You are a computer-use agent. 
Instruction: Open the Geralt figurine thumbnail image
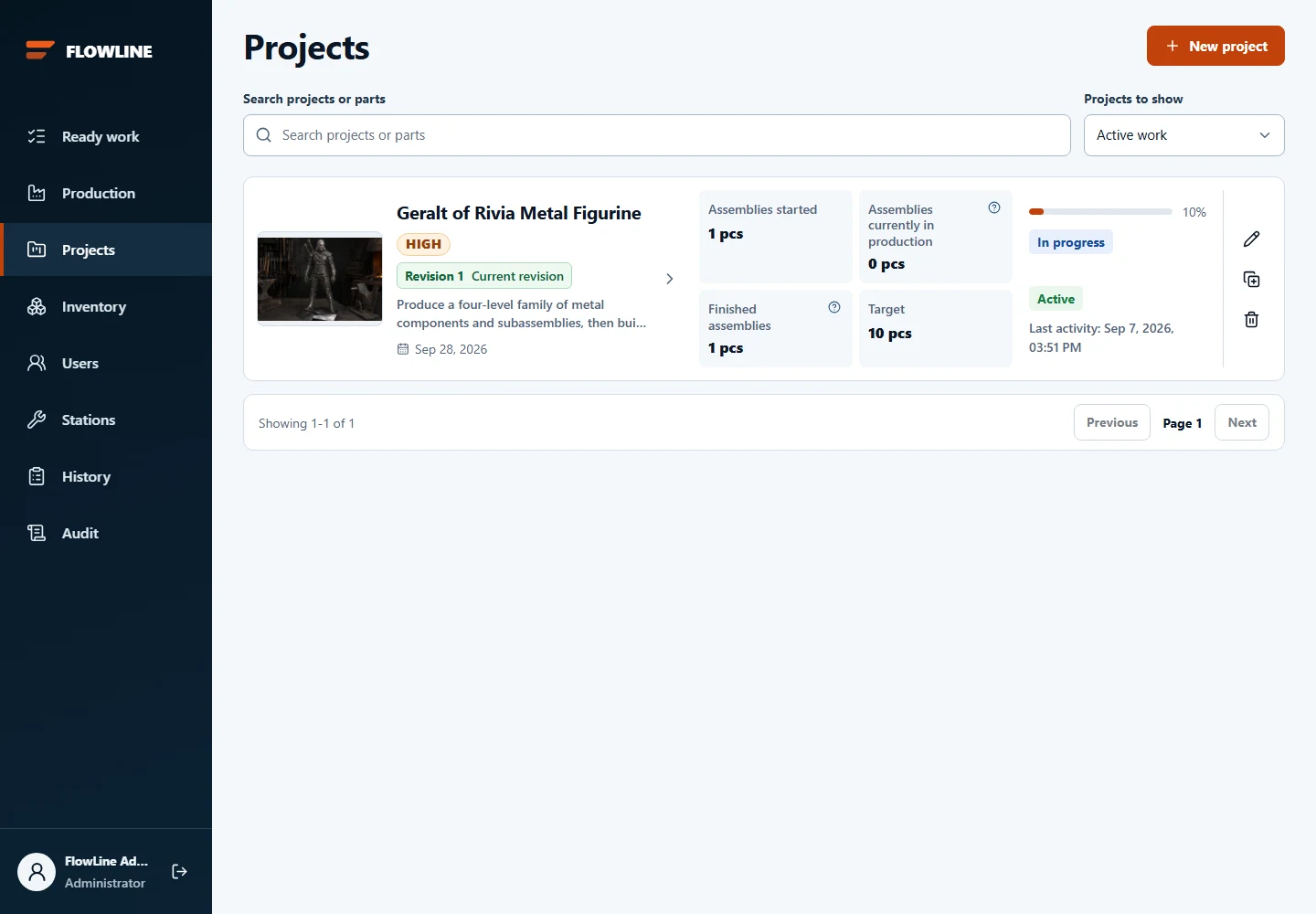pos(320,279)
